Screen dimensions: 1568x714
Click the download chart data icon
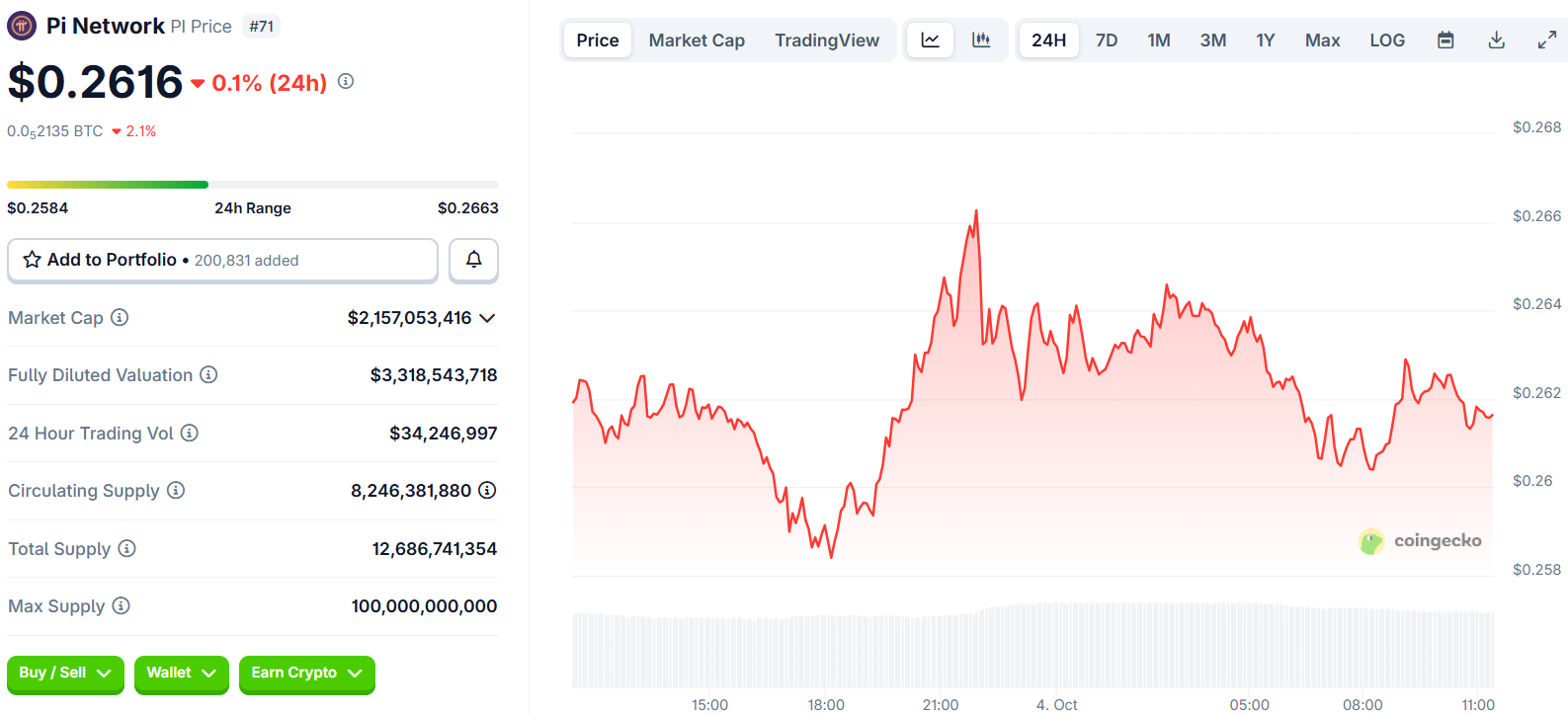point(1497,40)
